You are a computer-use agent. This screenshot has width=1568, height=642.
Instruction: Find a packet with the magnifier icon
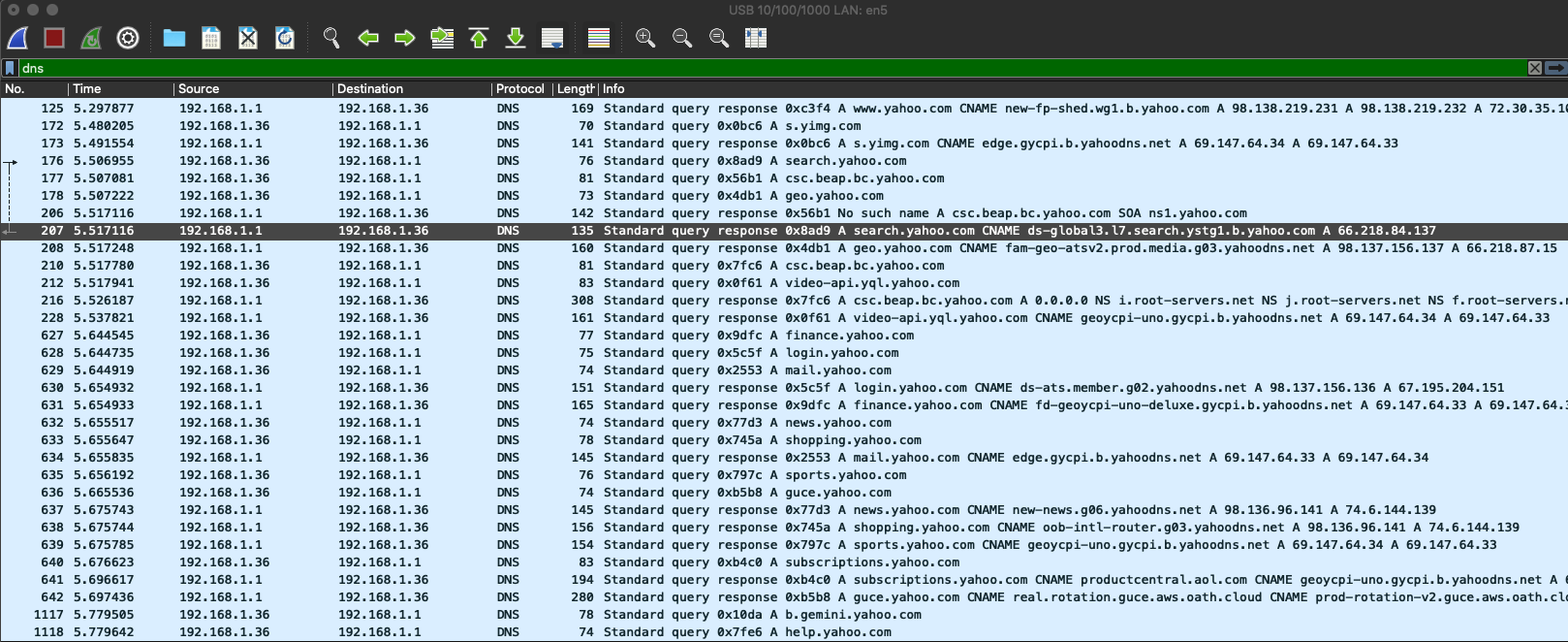[x=331, y=38]
